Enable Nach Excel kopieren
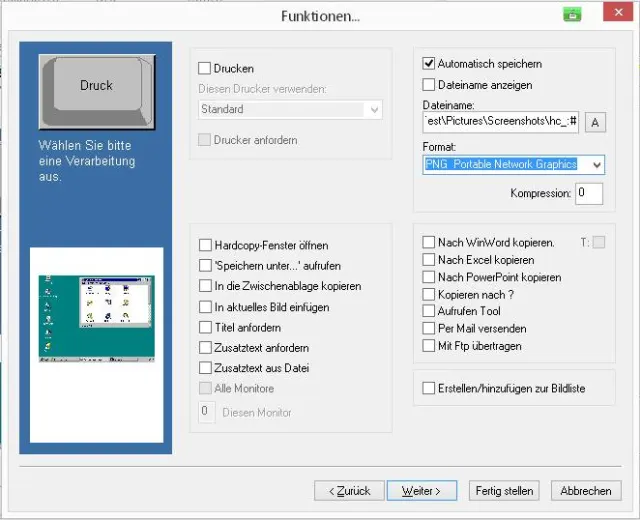The height and width of the screenshot is (520, 640). click(429, 260)
